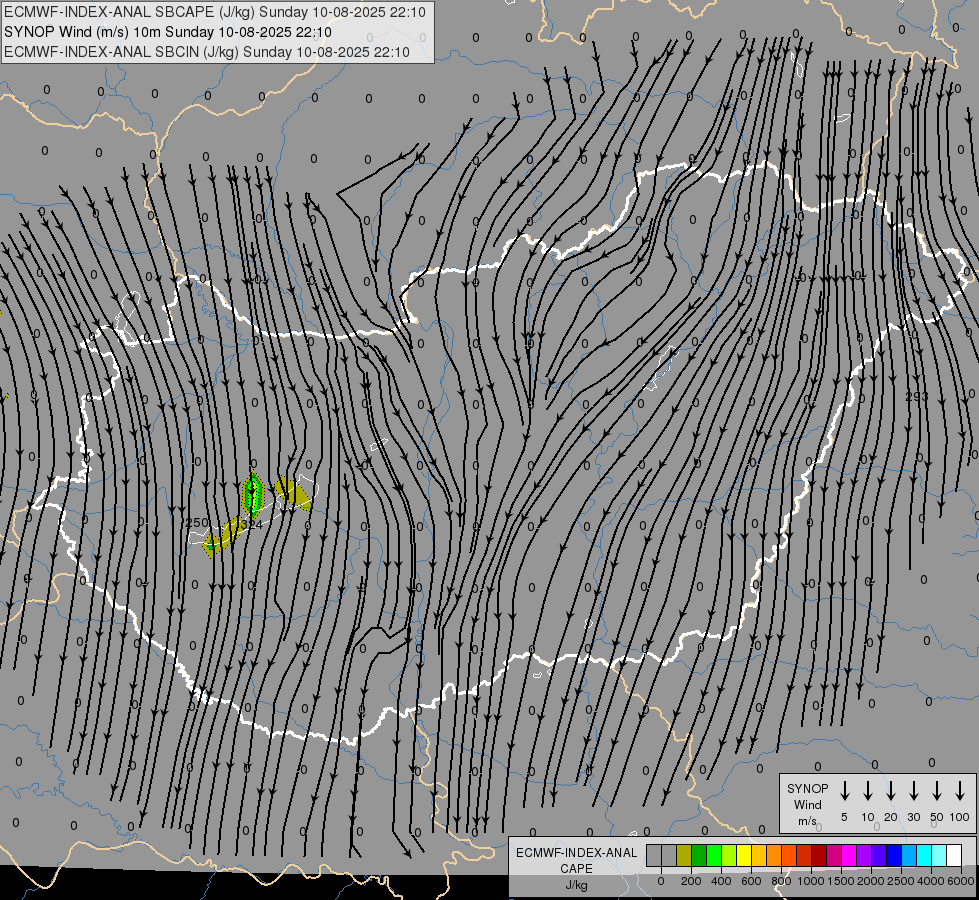Click the sky blue CAPE legend swatch
This screenshot has width=979, height=900.
[x=908, y=855]
